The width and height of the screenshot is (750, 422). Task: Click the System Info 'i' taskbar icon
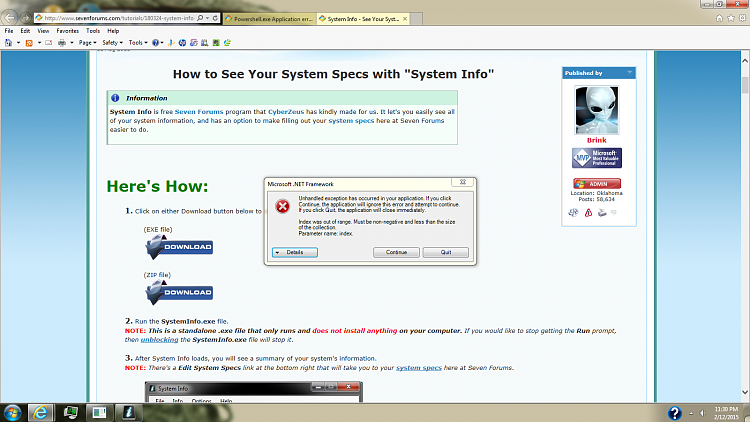(x=128, y=413)
